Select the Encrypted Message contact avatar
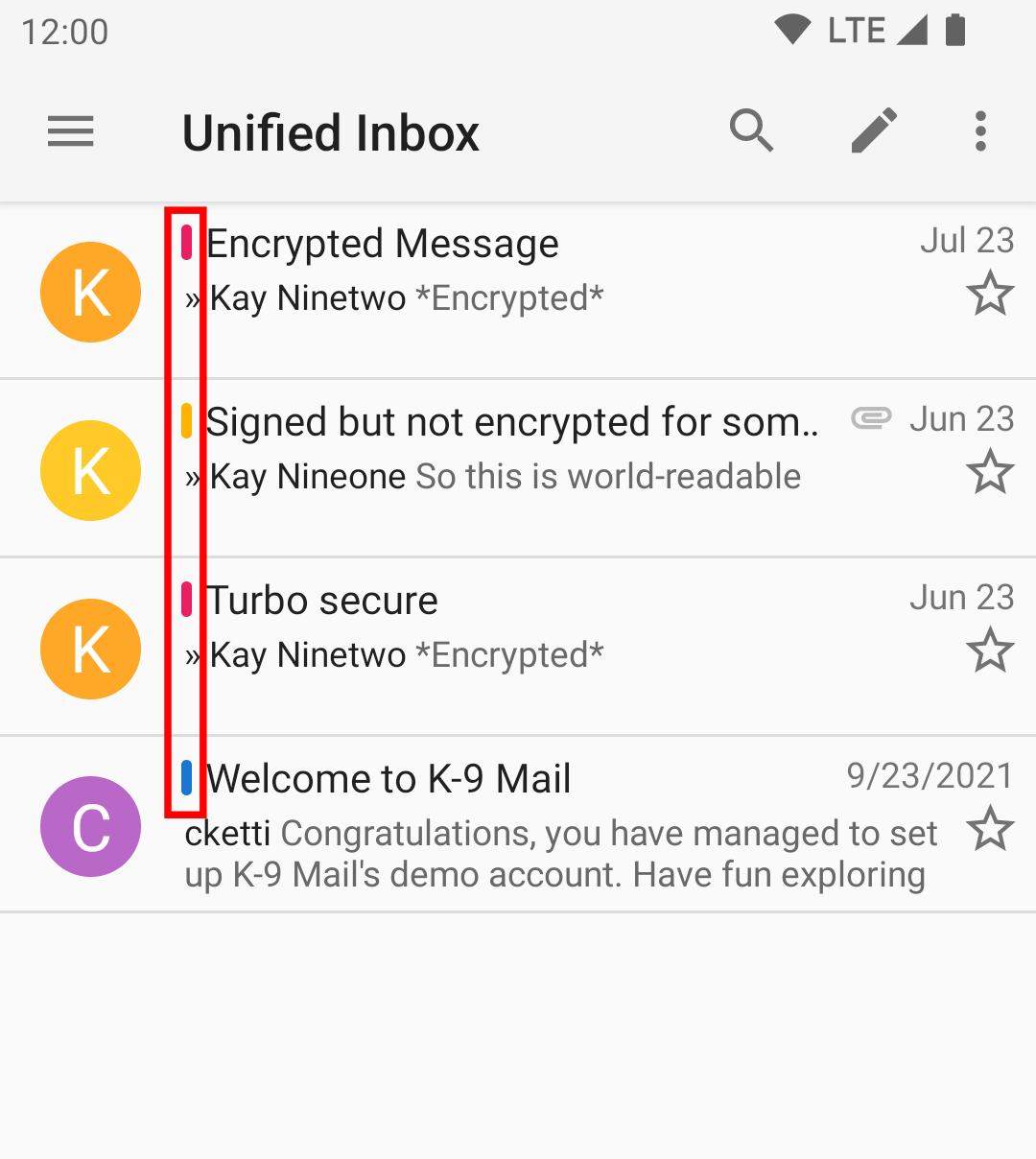 click(x=91, y=292)
